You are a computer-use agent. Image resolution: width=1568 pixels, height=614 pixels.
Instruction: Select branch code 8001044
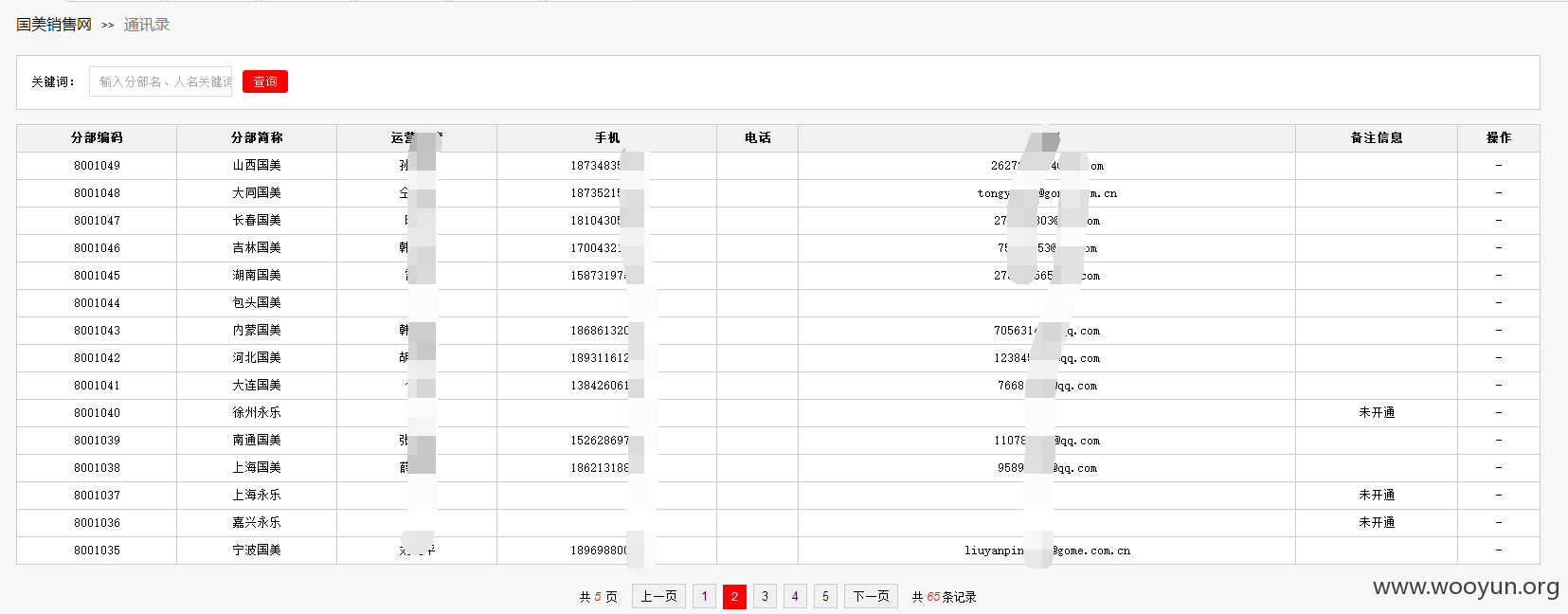(97, 302)
